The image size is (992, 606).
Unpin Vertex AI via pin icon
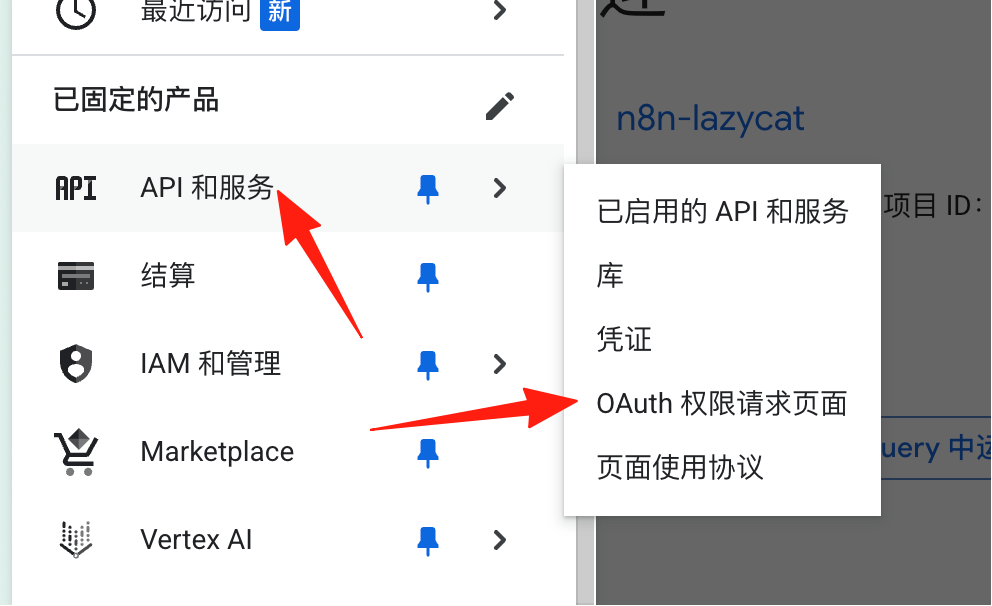click(x=428, y=541)
